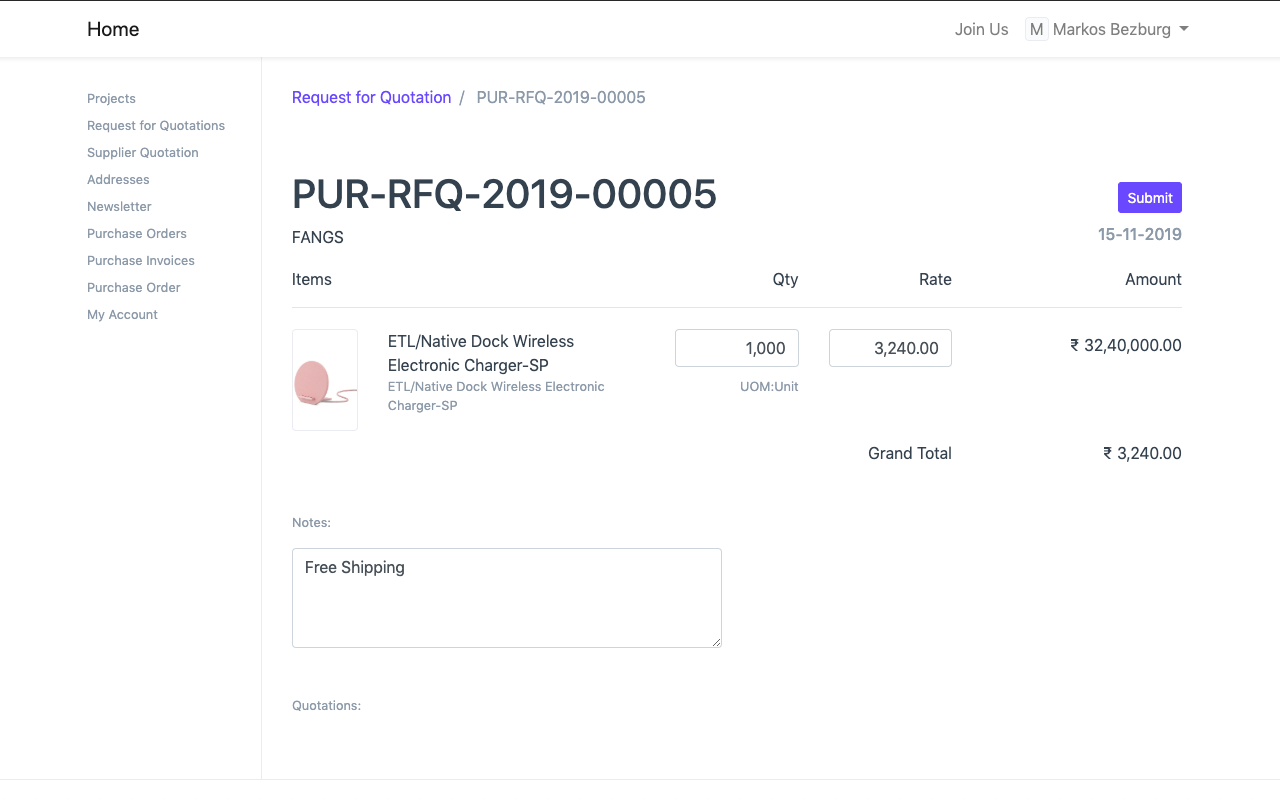Viewport: 1280px width, 799px height.
Task: Click the ETL/Native Dock Wireless Charger item name
Action: (481, 353)
